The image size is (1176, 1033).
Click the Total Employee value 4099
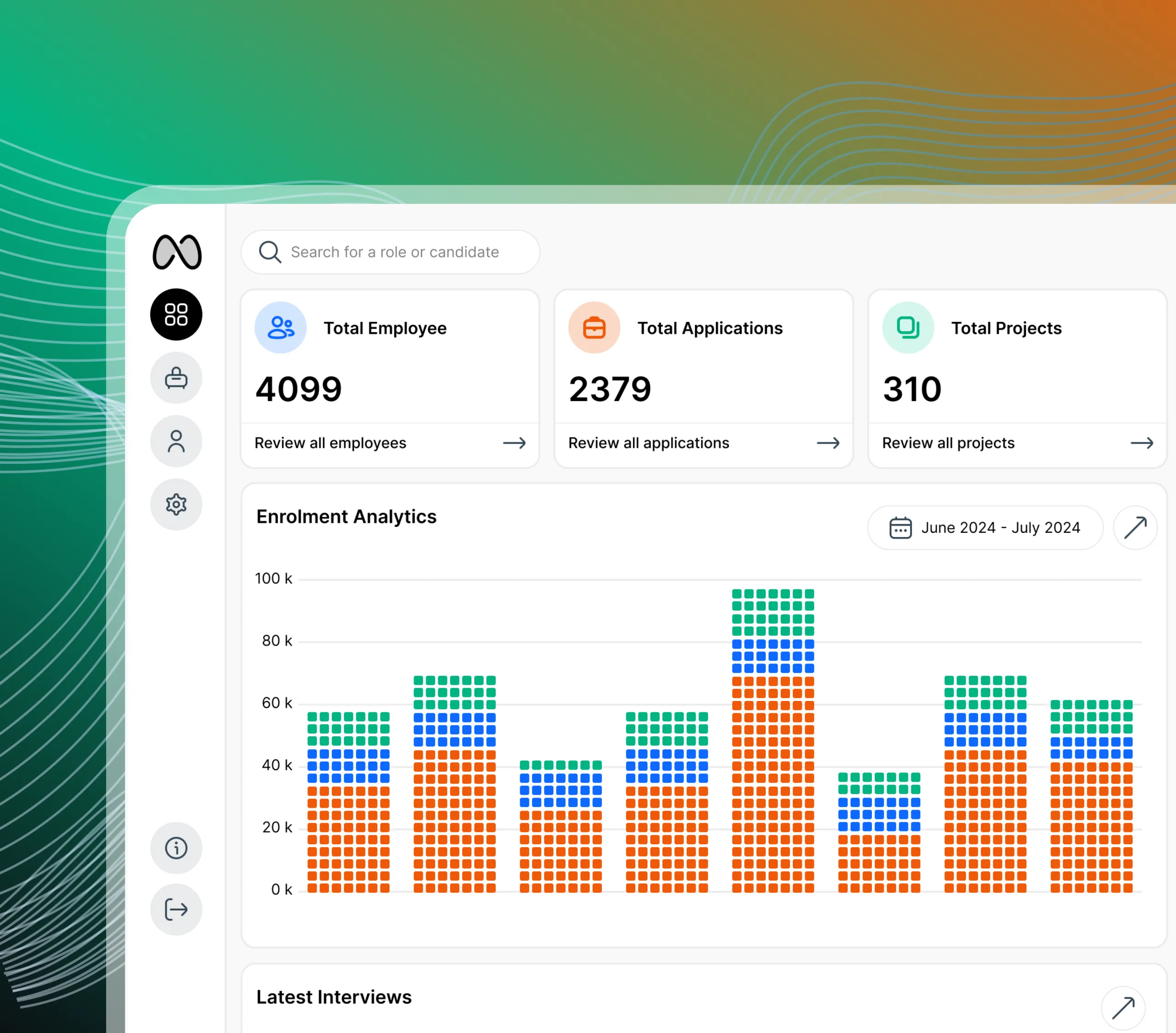(299, 389)
